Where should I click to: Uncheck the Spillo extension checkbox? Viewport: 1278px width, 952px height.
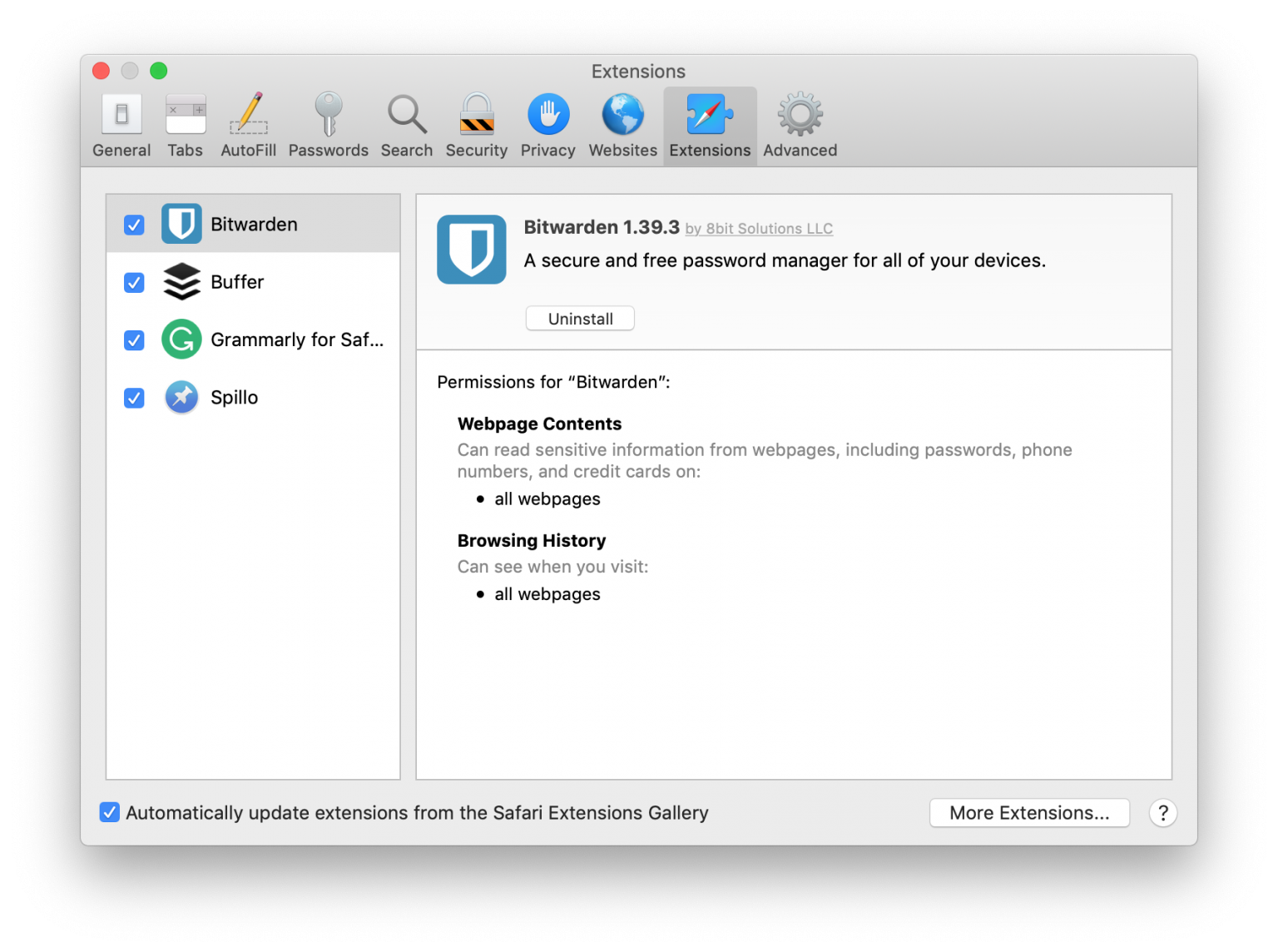pos(134,398)
